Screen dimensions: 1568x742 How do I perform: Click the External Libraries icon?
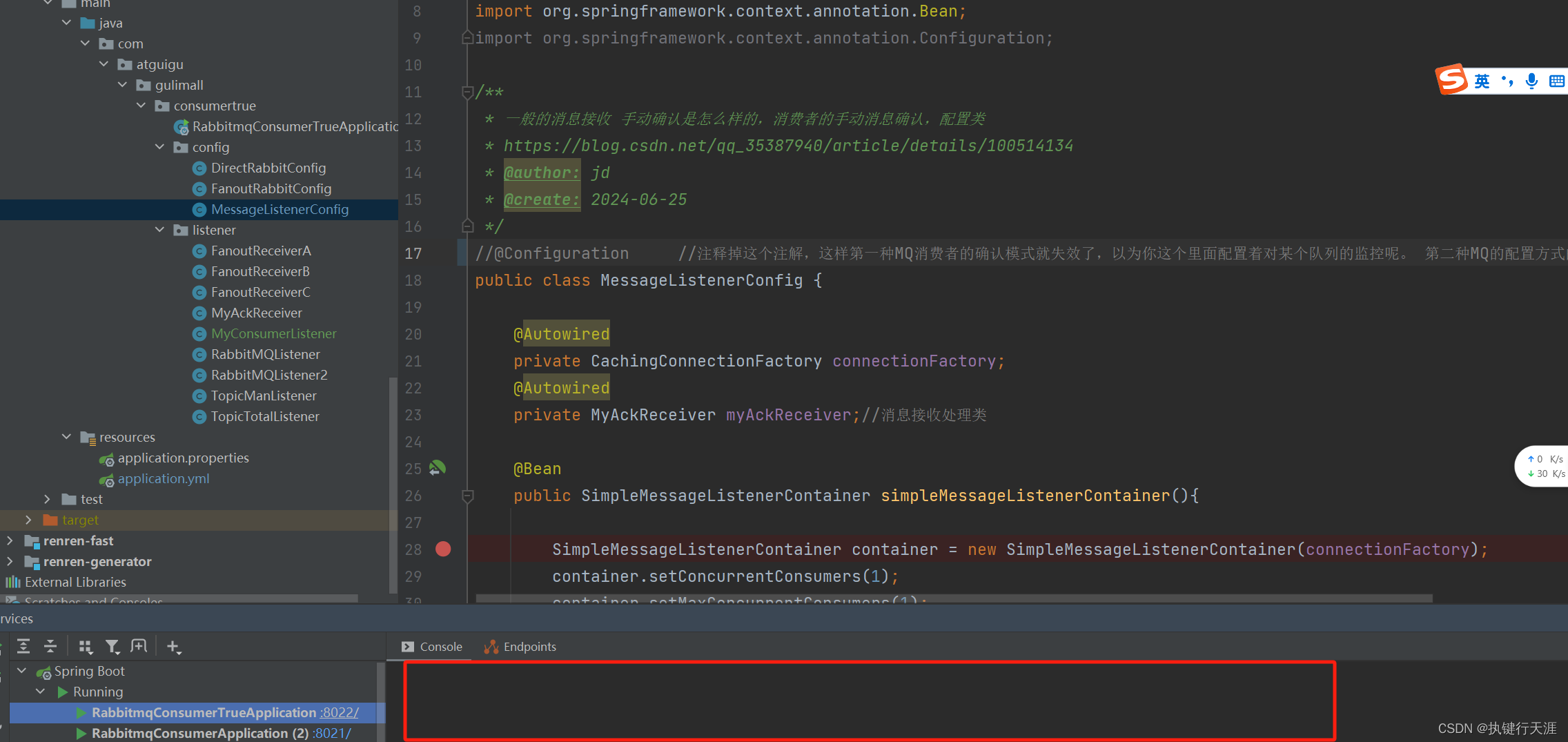(x=13, y=582)
